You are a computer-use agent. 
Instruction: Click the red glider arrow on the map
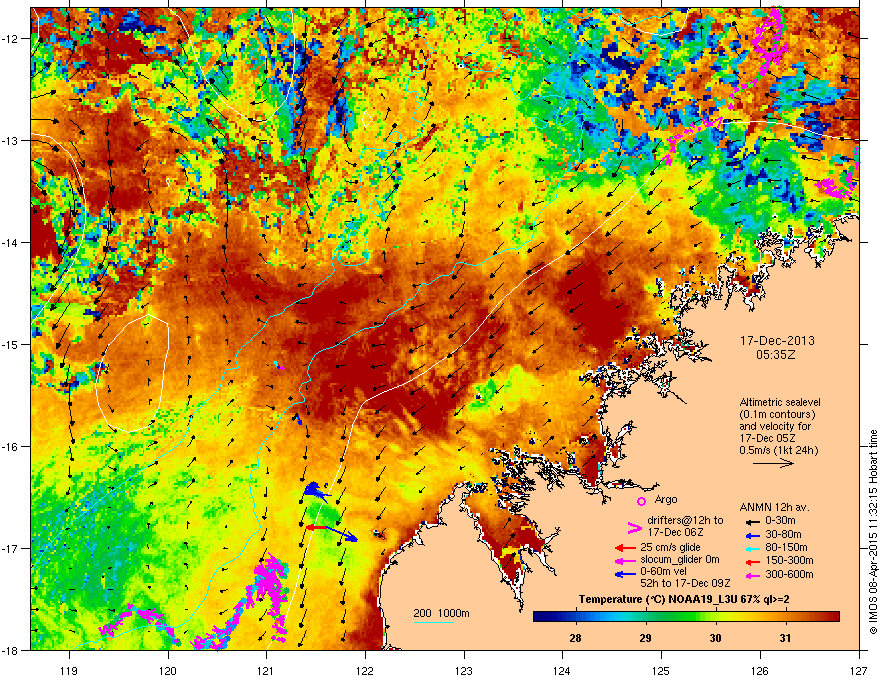pyautogui.click(x=317, y=527)
